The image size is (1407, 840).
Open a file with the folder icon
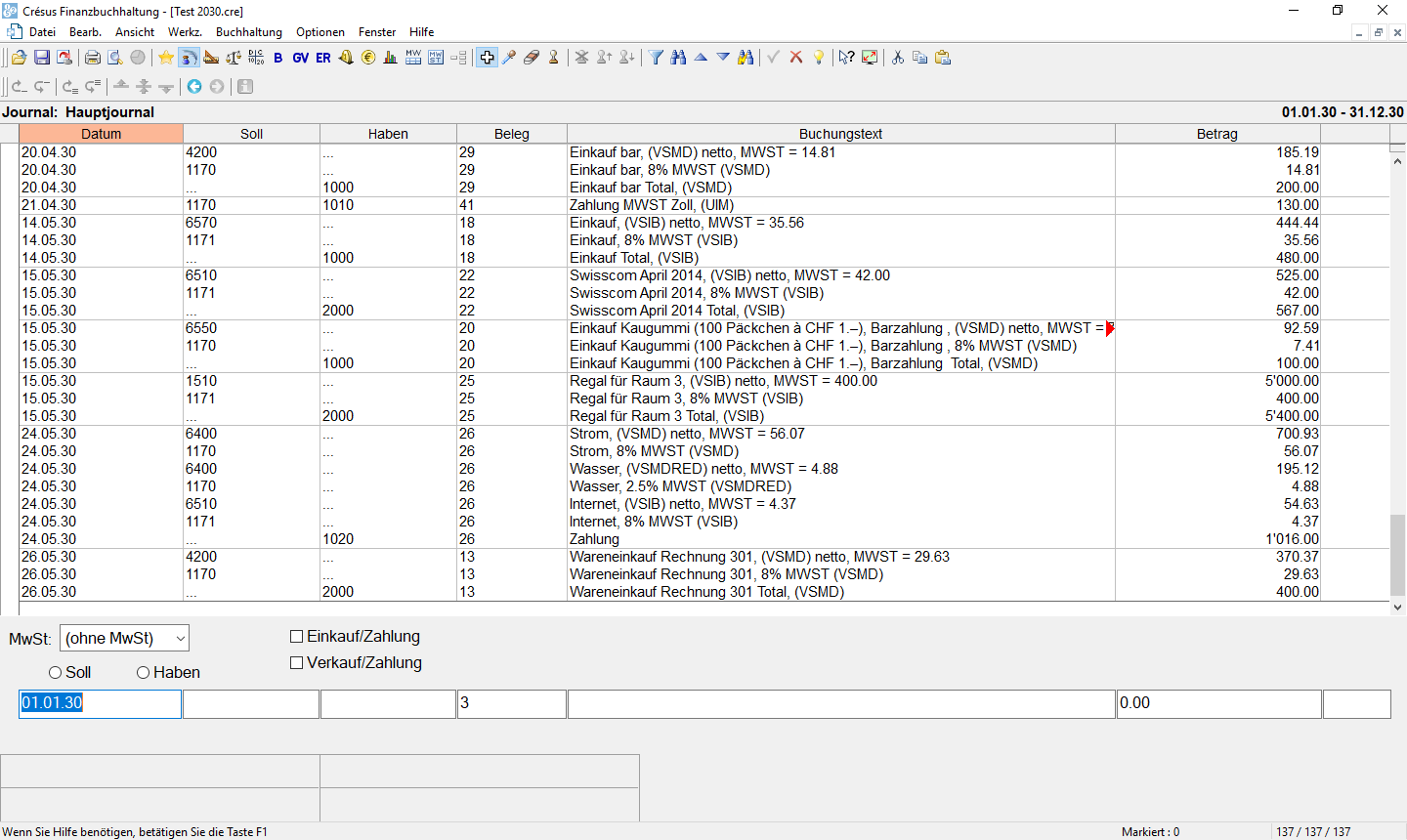click(x=19, y=58)
